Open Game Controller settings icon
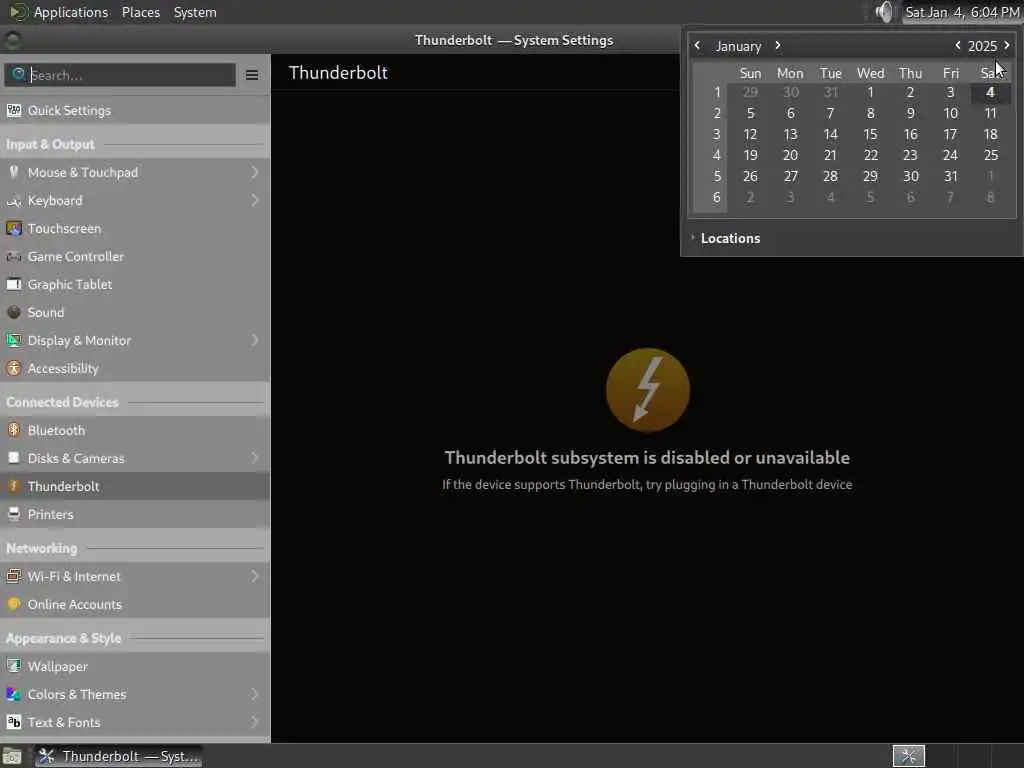The width and height of the screenshot is (1024, 768). point(14,257)
